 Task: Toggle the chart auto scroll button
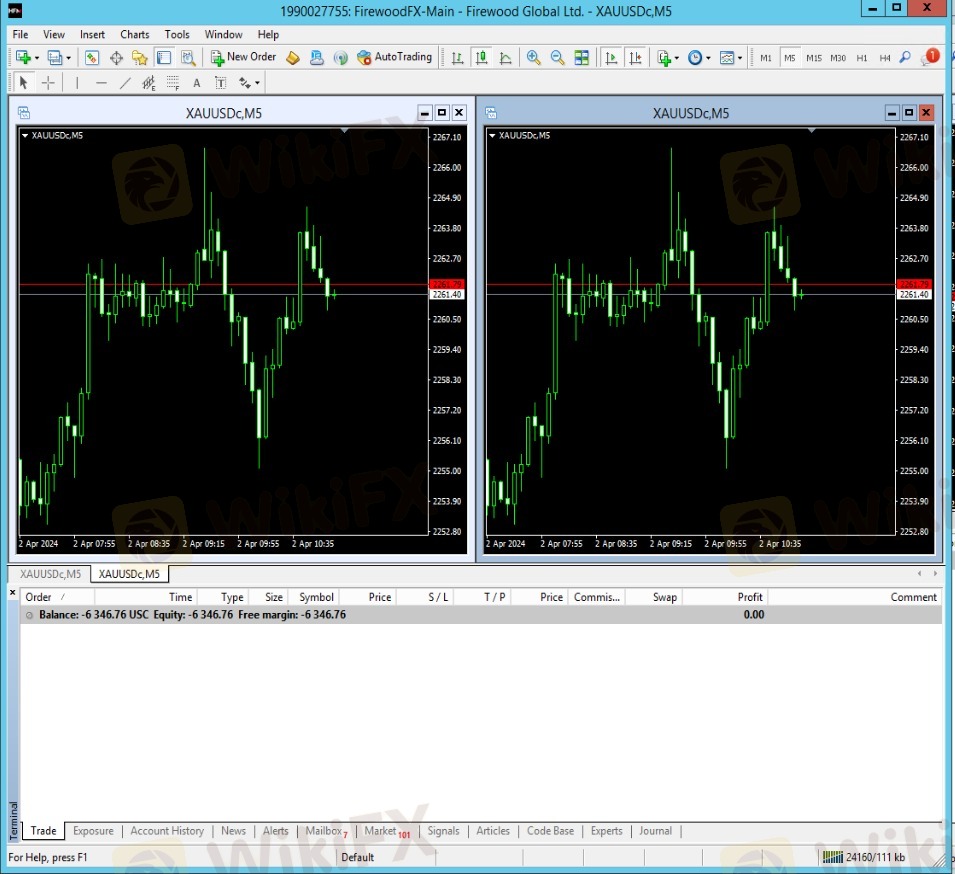tap(611, 58)
